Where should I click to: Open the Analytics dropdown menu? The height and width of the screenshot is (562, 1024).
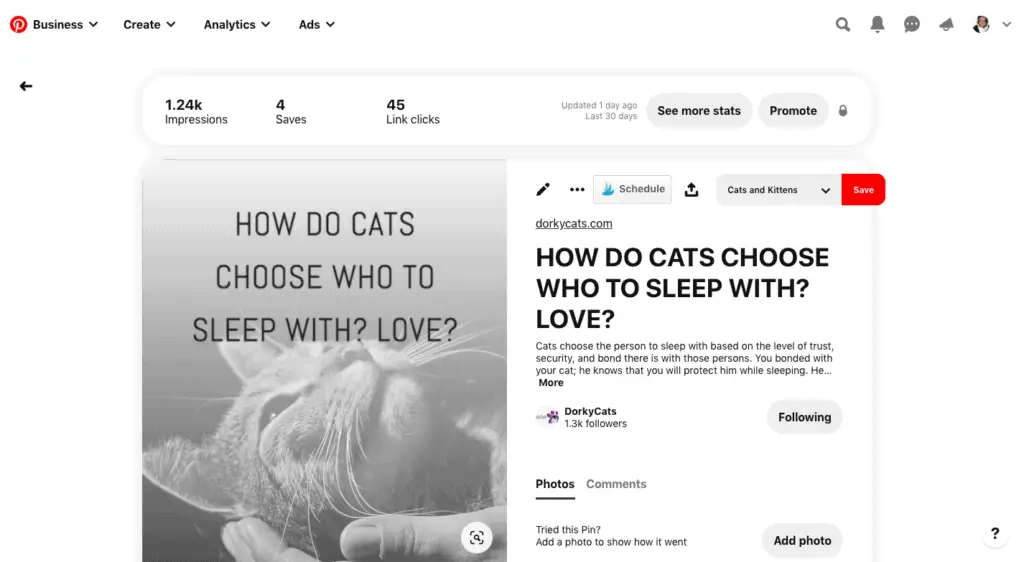click(x=237, y=25)
